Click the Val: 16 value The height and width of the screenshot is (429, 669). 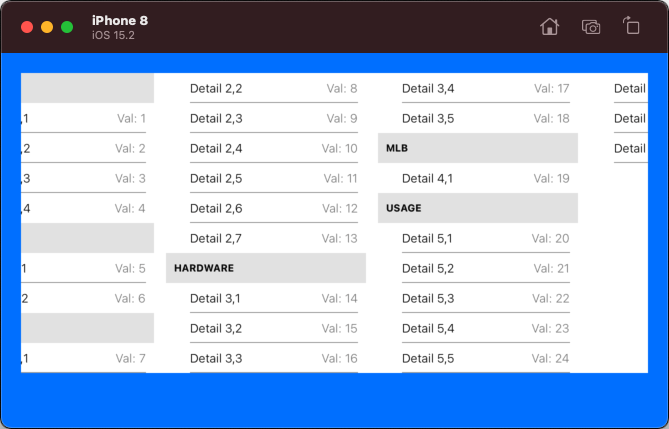point(340,358)
